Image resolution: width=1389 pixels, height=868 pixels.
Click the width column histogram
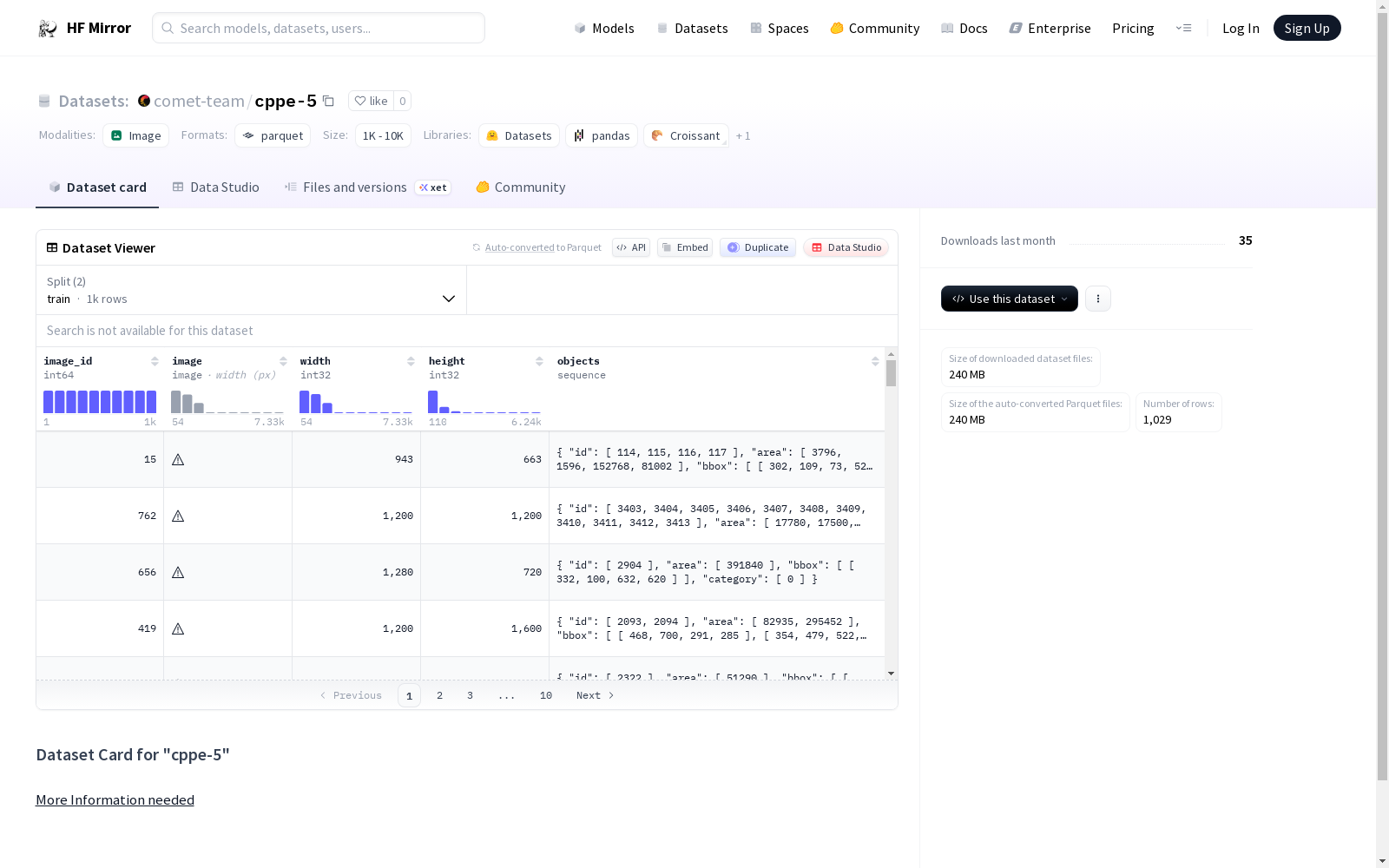click(356, 402)
